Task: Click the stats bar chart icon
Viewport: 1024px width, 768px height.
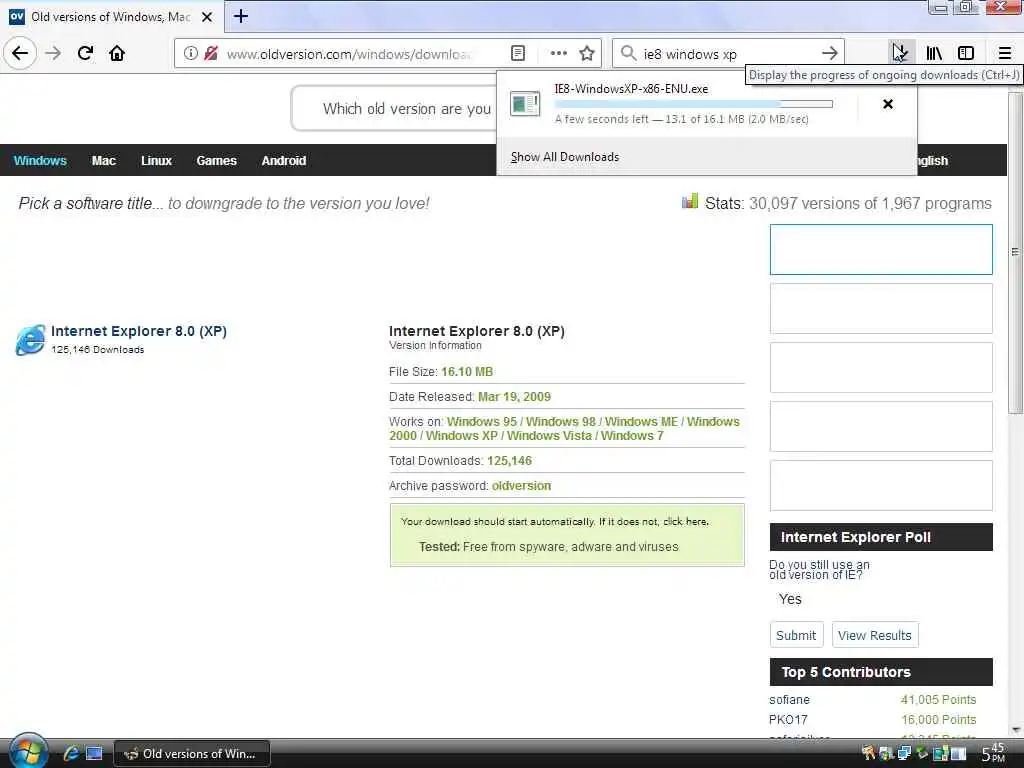Action: pyautogui.click(x=690, y=201)
